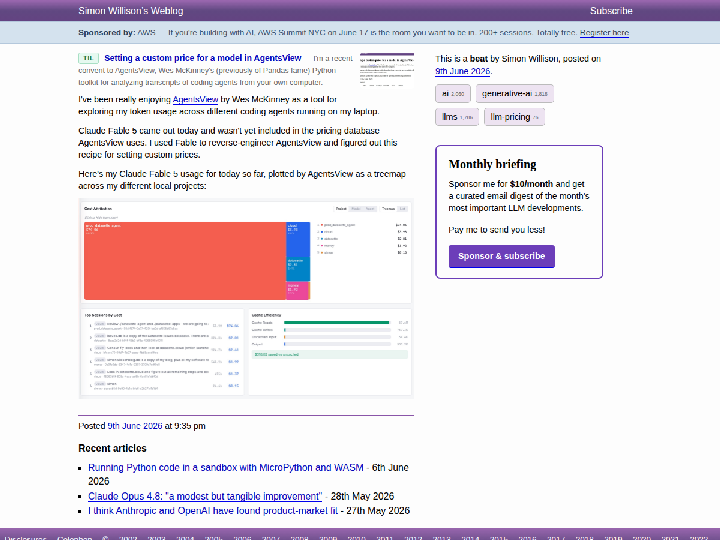The width and height of the screenshot is (720, 540).
Task: Follow the AgentsView link in the article
Action: point(195,99)
